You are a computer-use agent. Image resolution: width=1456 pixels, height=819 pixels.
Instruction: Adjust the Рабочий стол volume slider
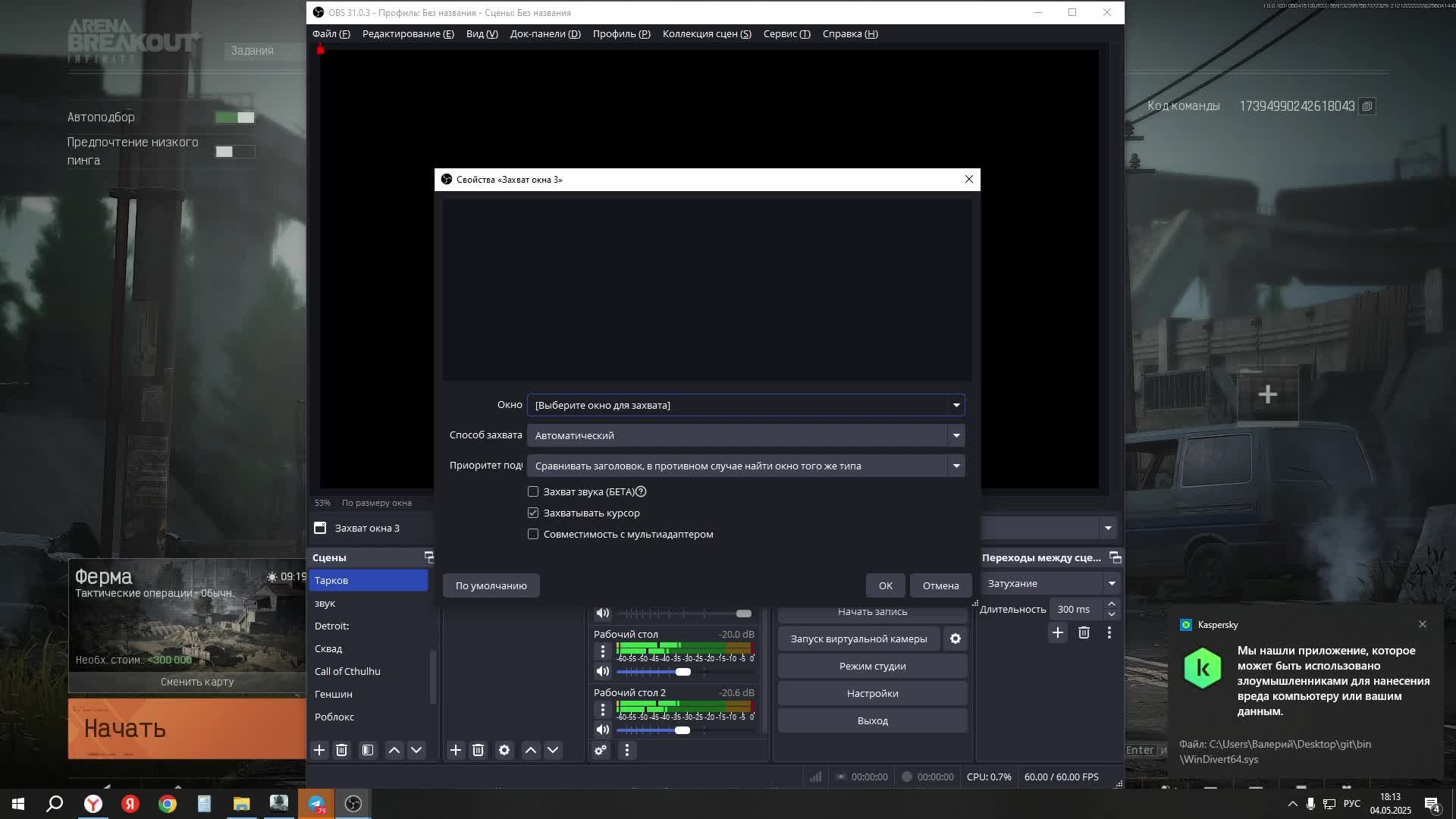coord(683,672)
